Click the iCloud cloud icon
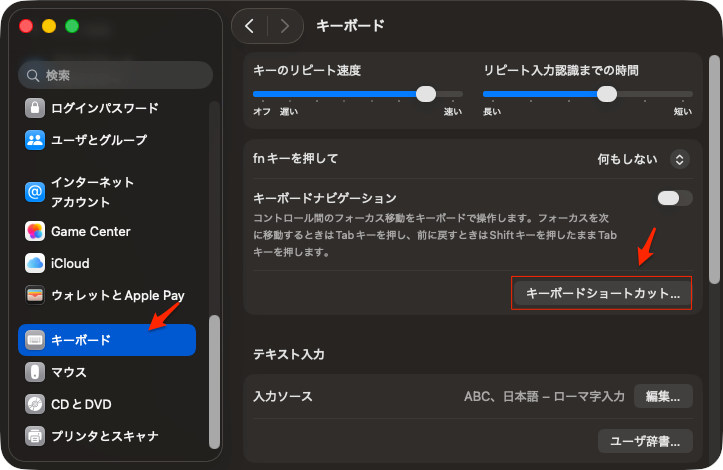 (x=35, y=263)
